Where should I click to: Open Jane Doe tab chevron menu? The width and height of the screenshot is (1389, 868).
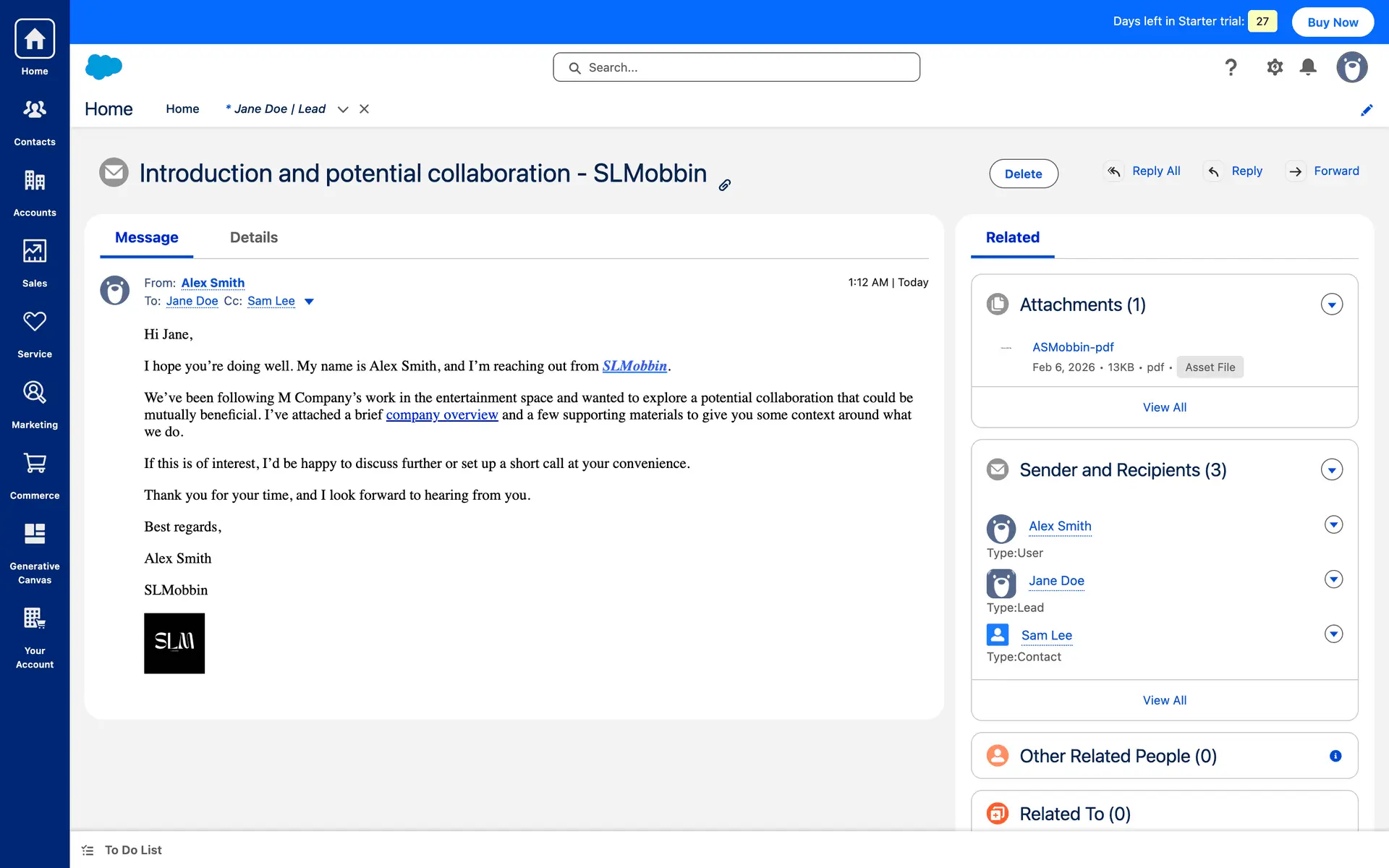tap(343, 109)
